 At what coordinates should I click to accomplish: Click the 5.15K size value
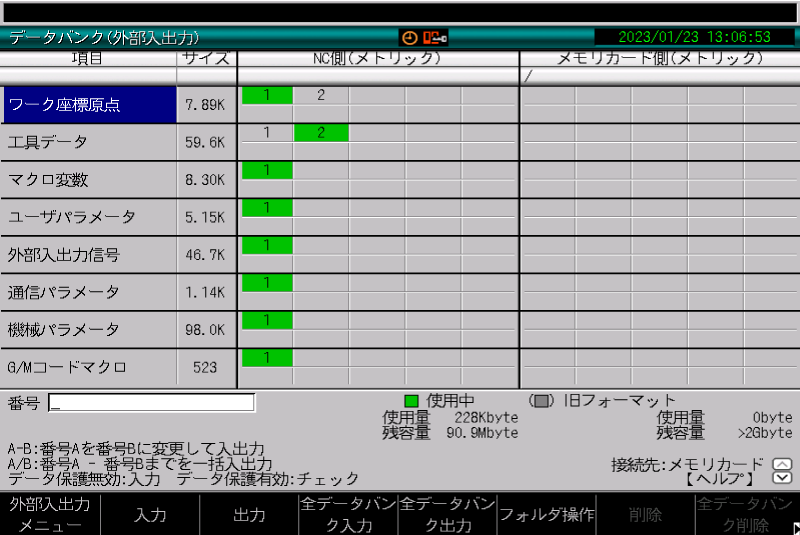(205, 217)
